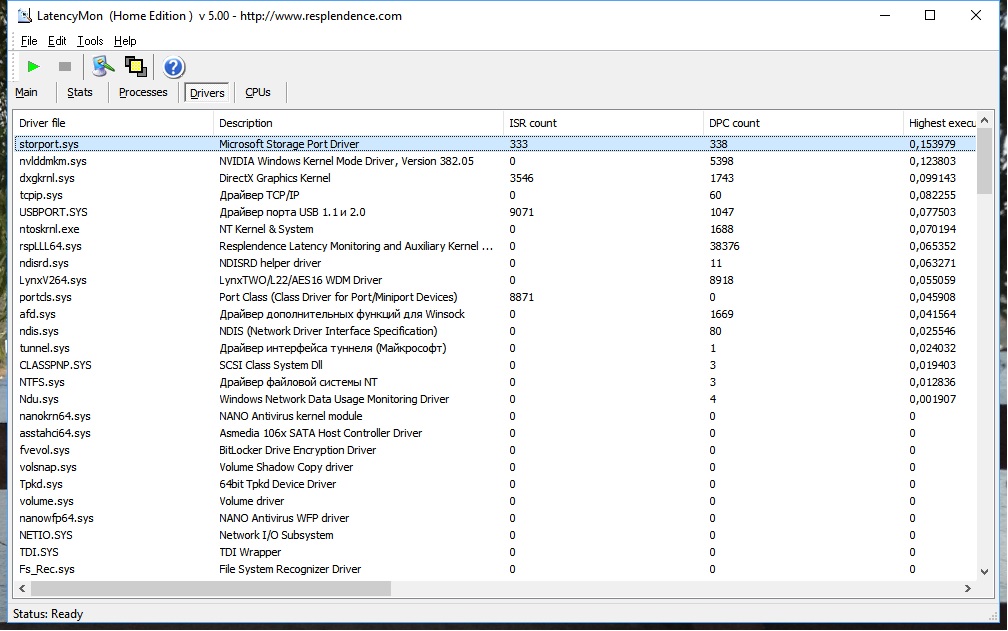Screen dimensions: 1008x631
Task: Click the horizontal scrollbar right arrow
Action: click(x=968, y=588)
